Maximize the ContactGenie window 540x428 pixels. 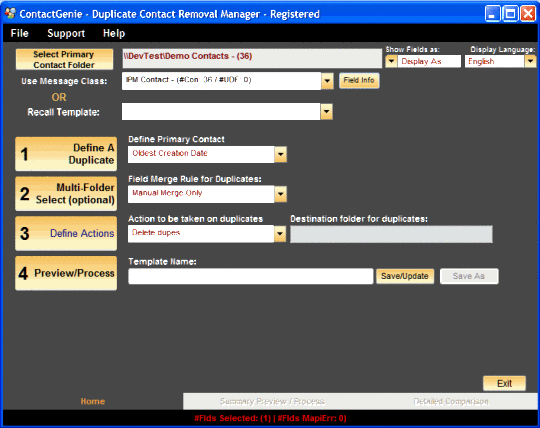point(510,14)
